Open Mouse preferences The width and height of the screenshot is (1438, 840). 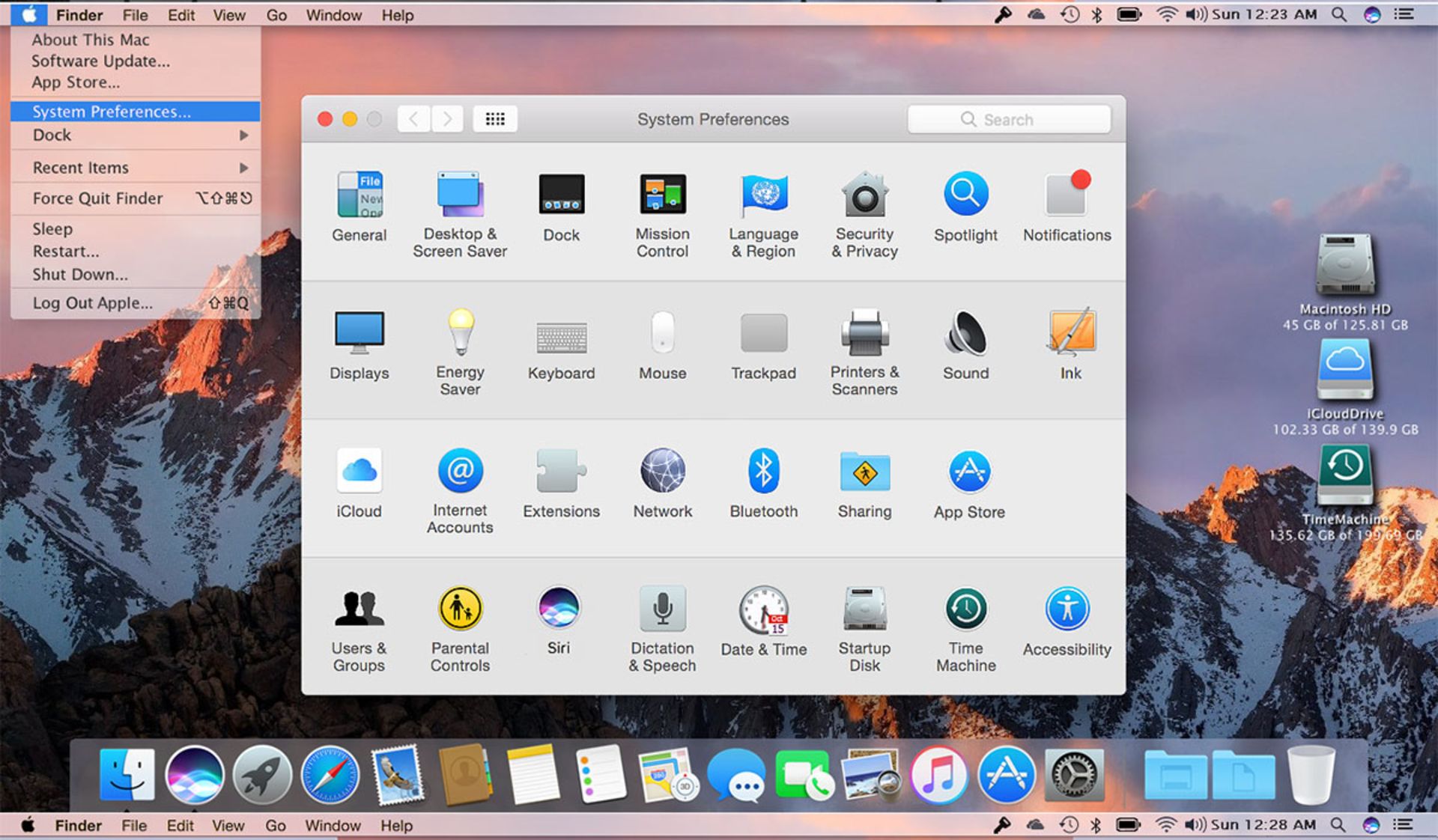[x=662, y=344]
